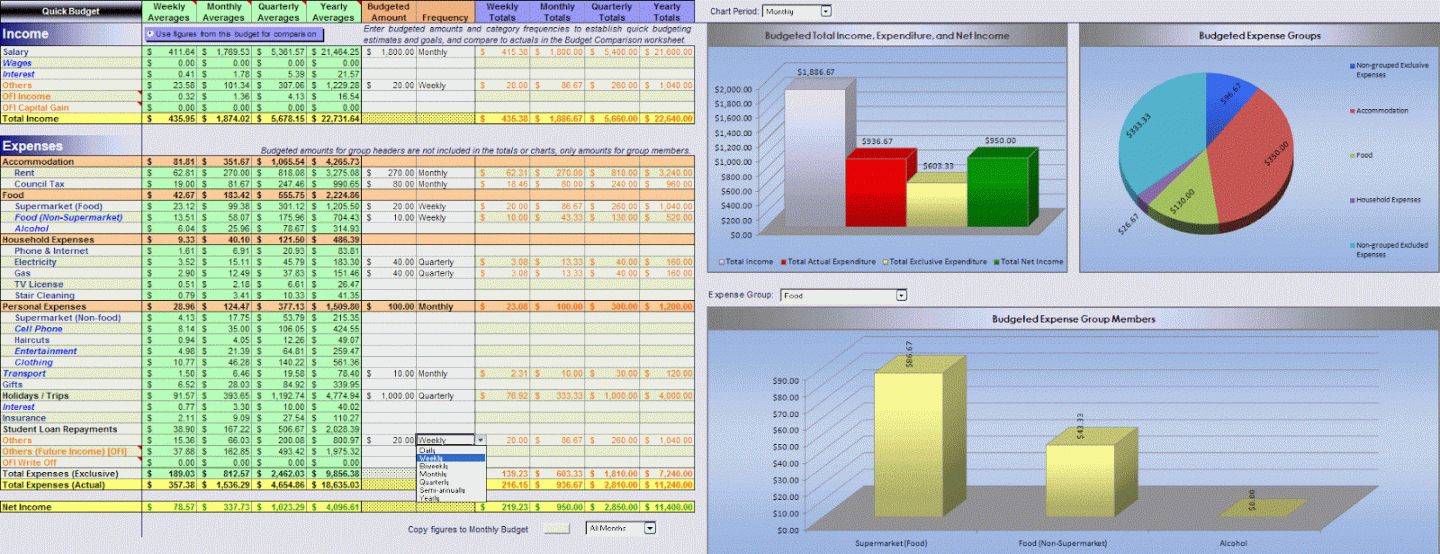Click the Rent frequency cell showing Monthly
Screen dimensions: 1440x554
point(445,173)
